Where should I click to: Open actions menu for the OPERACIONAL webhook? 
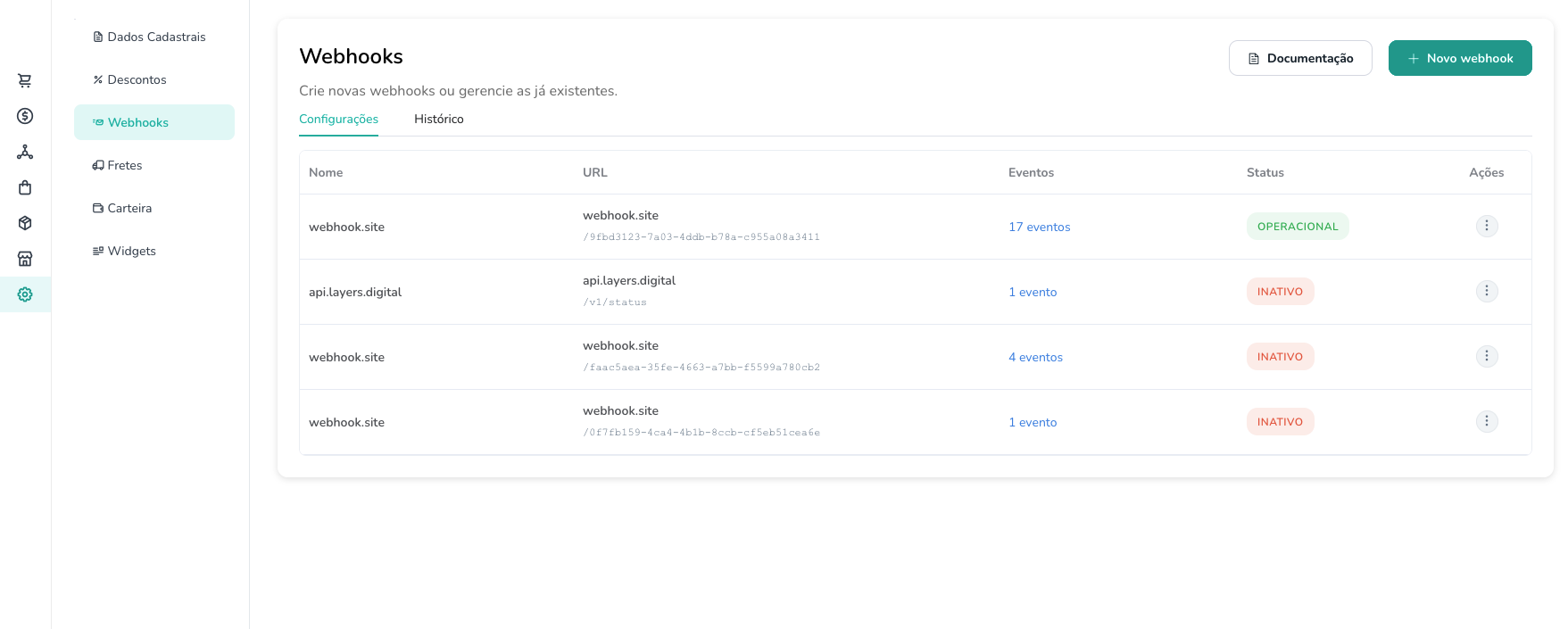pos(1486,226)
